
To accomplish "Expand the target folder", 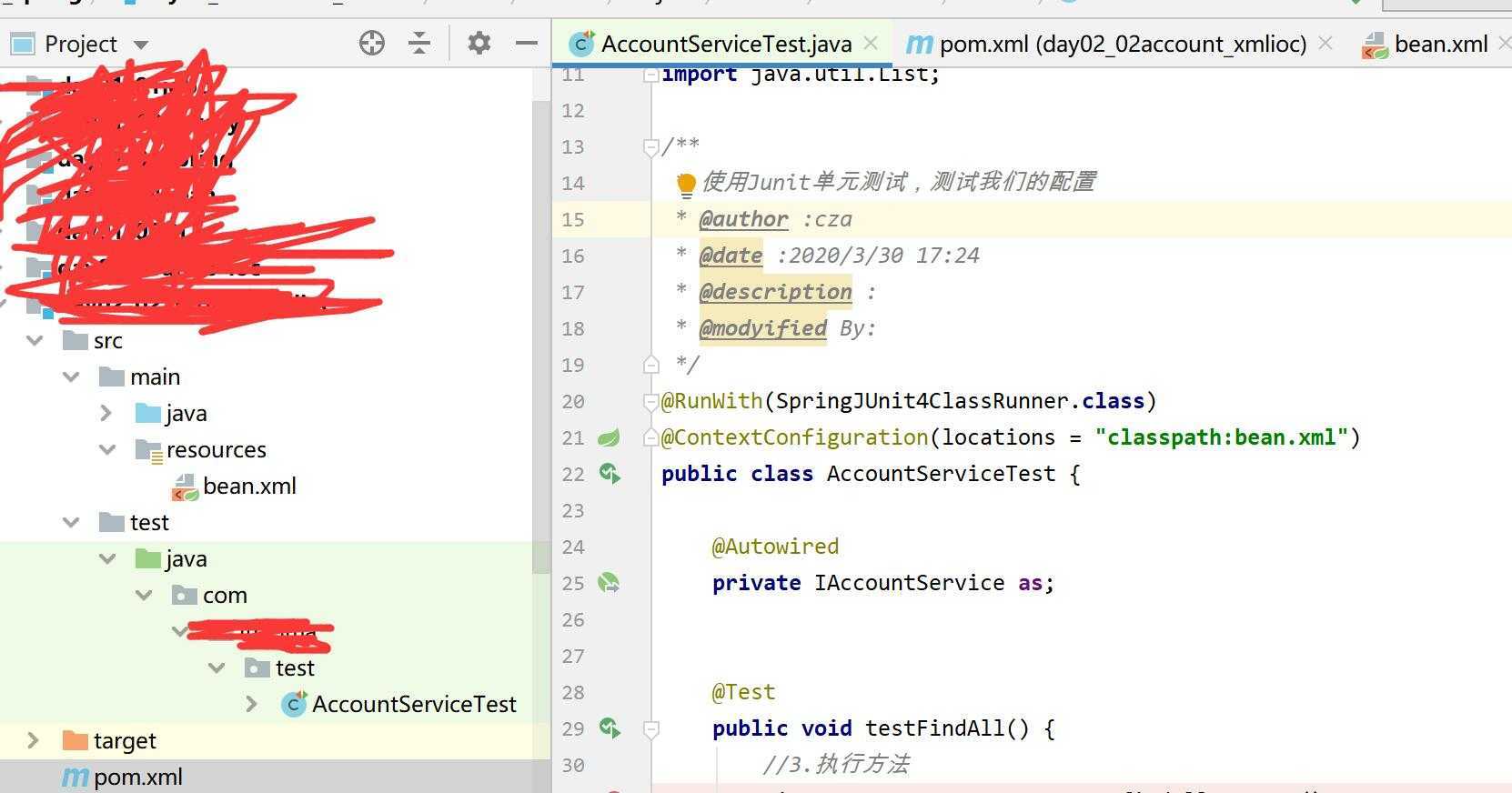I will point(34,740).
